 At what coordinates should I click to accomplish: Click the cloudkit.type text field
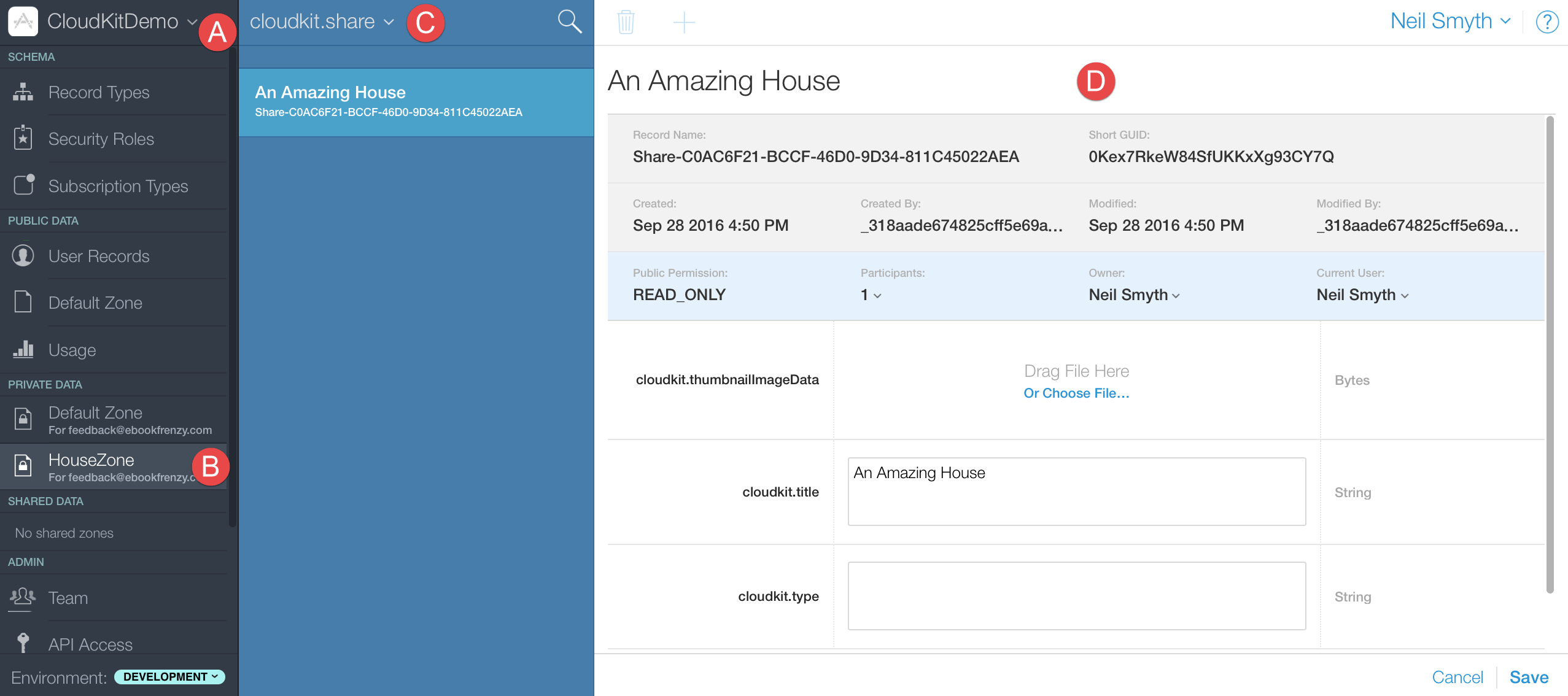click(1076, 595)
